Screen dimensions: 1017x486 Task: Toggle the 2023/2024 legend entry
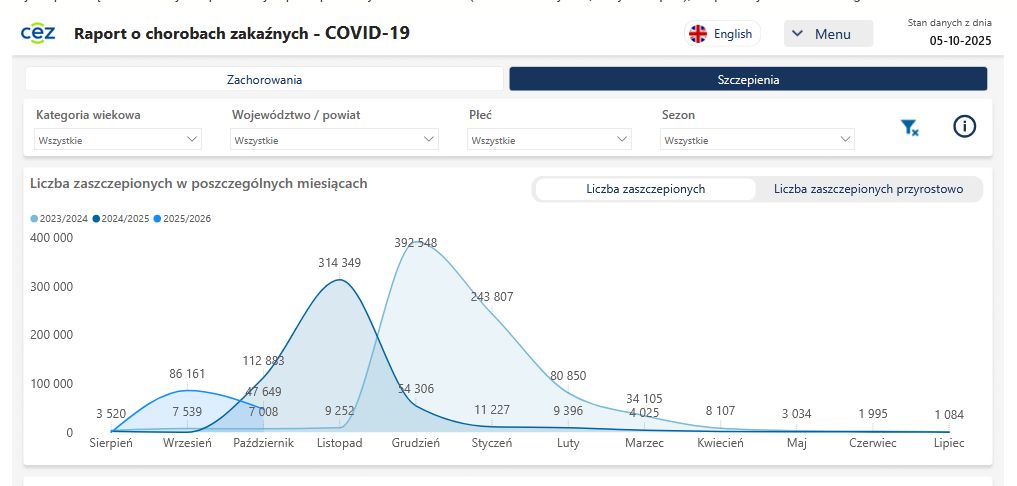pyautogui.click(x=59, y=219)
